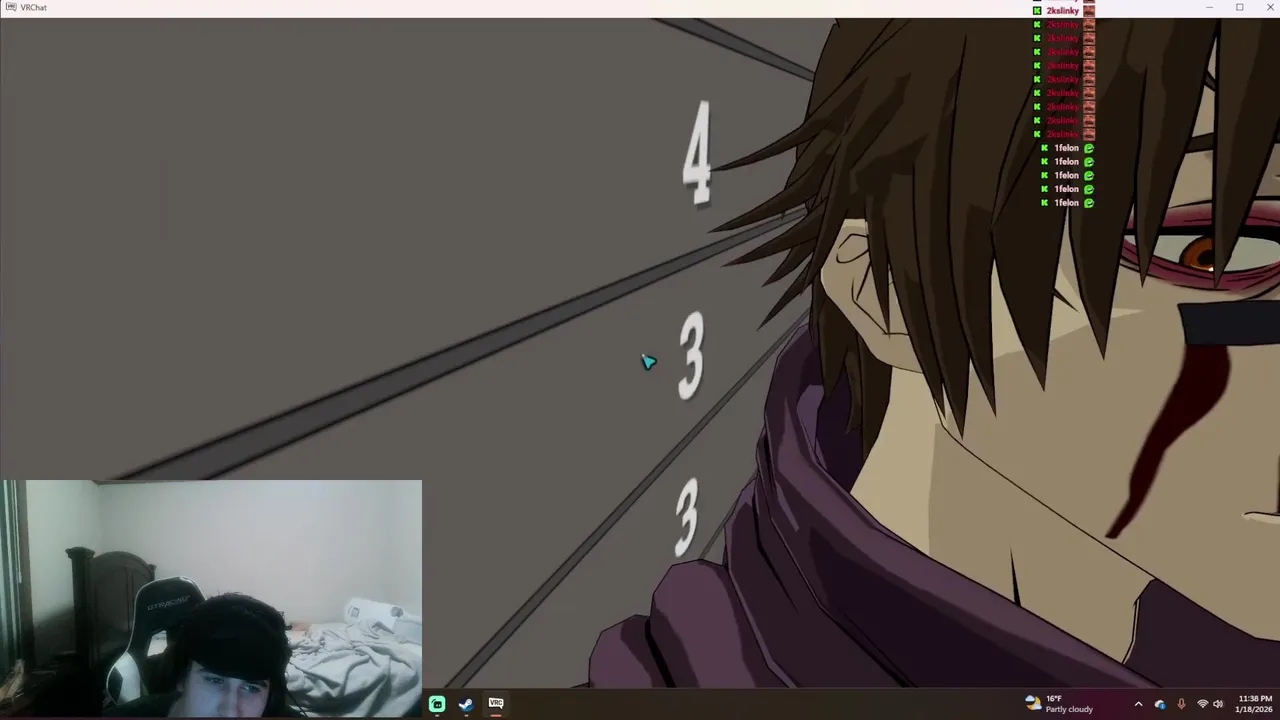
Task: Open the cloud sync tray icon
Action: (x=1160, y=704)
